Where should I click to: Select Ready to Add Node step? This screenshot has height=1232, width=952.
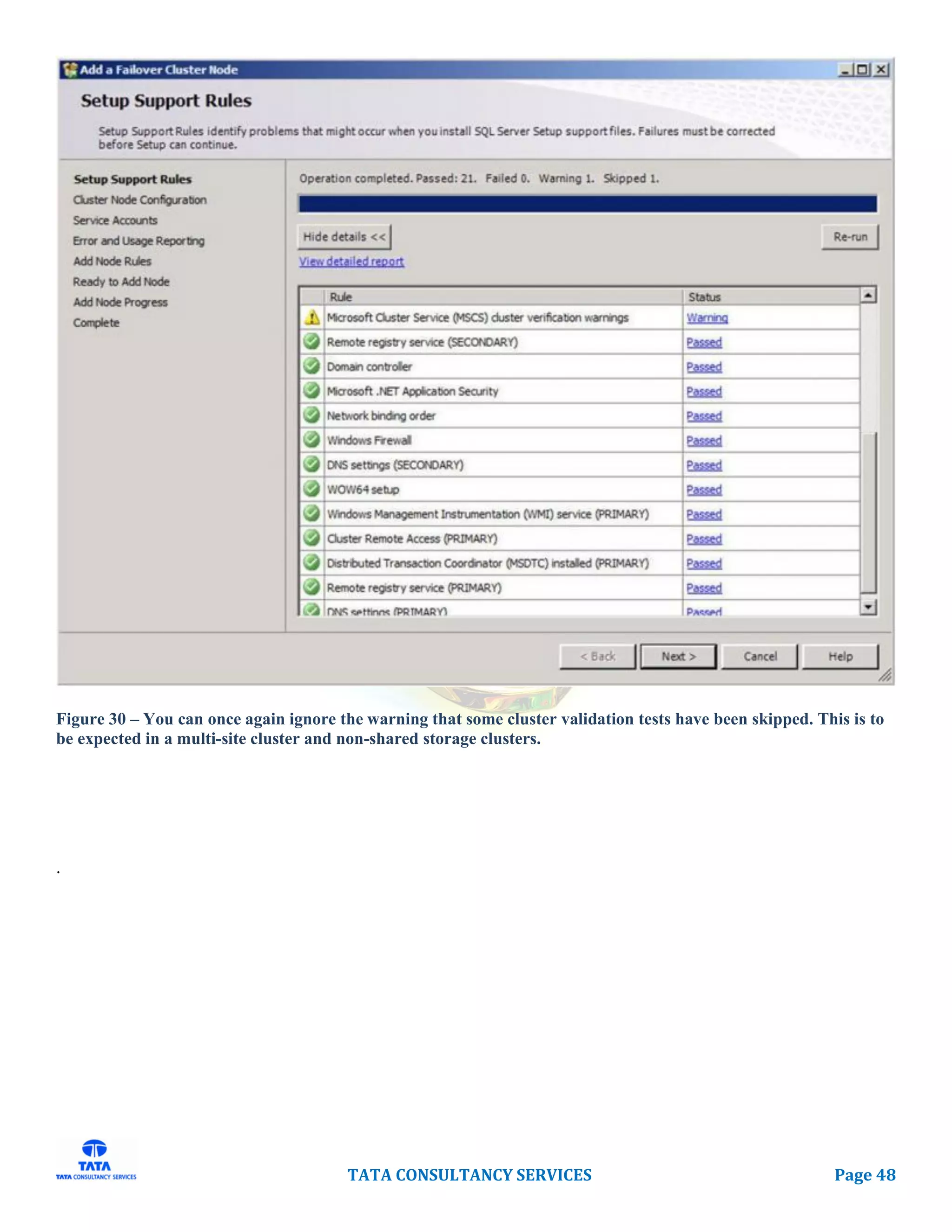point(121,281)
